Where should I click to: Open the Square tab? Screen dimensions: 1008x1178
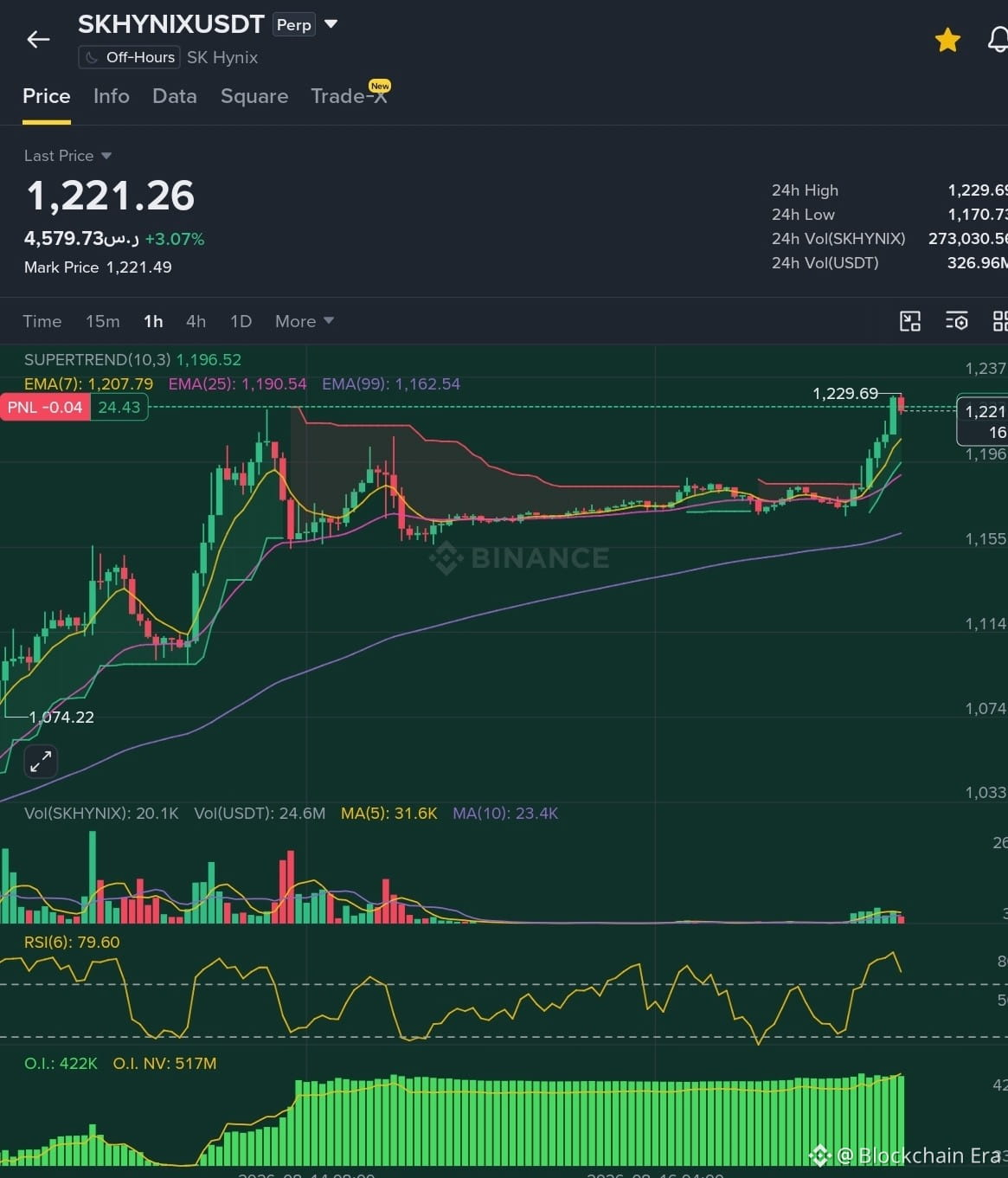[x=254, y=96]
